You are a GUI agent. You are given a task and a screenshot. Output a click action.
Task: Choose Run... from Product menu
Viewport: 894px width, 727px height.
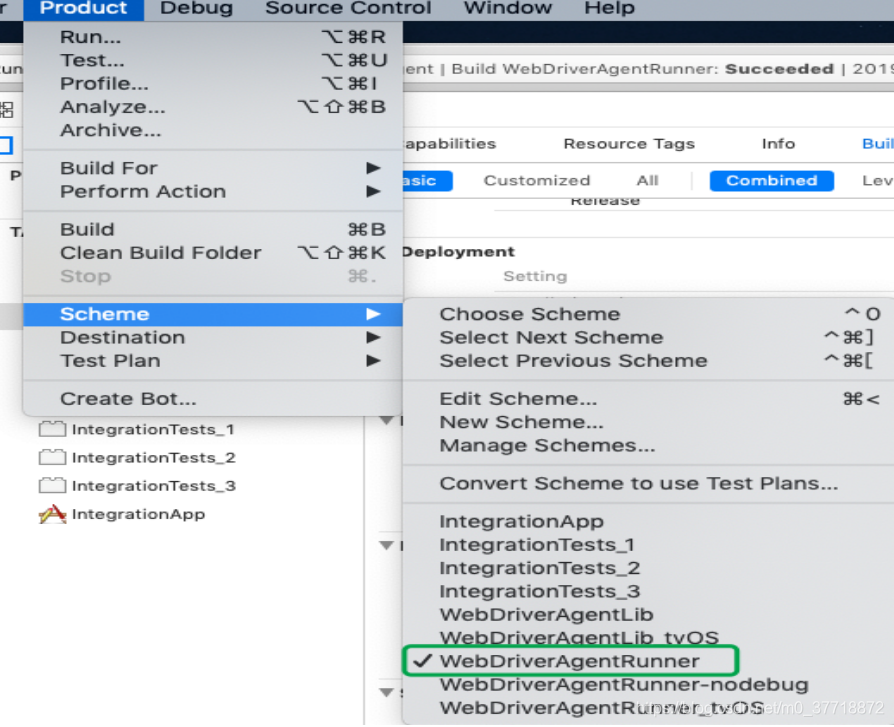(213, 37)
